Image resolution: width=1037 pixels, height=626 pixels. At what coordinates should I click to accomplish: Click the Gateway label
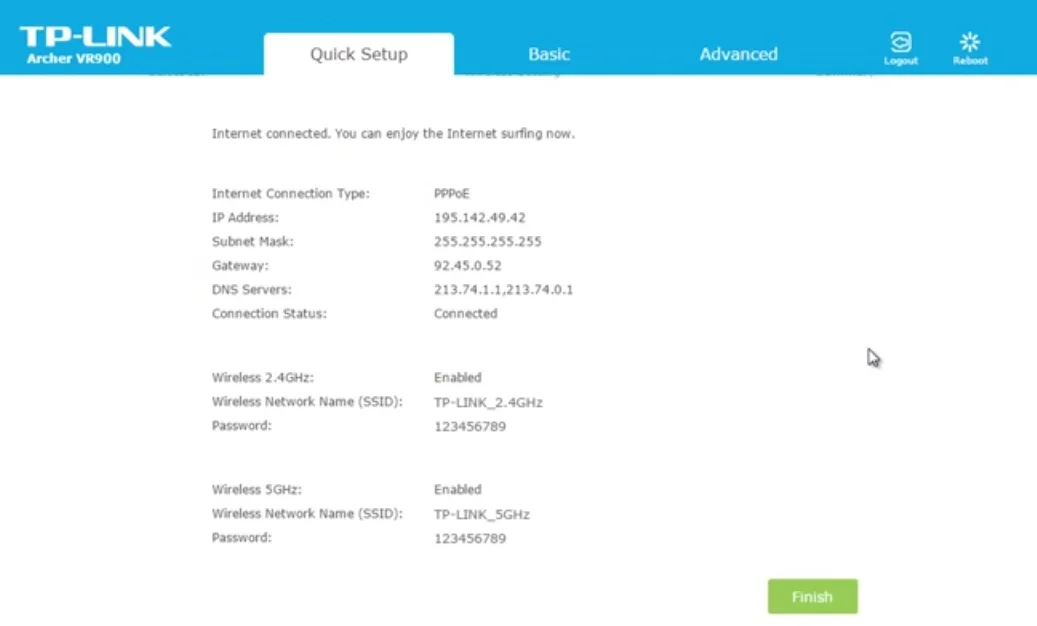click(x=240, y=265)
